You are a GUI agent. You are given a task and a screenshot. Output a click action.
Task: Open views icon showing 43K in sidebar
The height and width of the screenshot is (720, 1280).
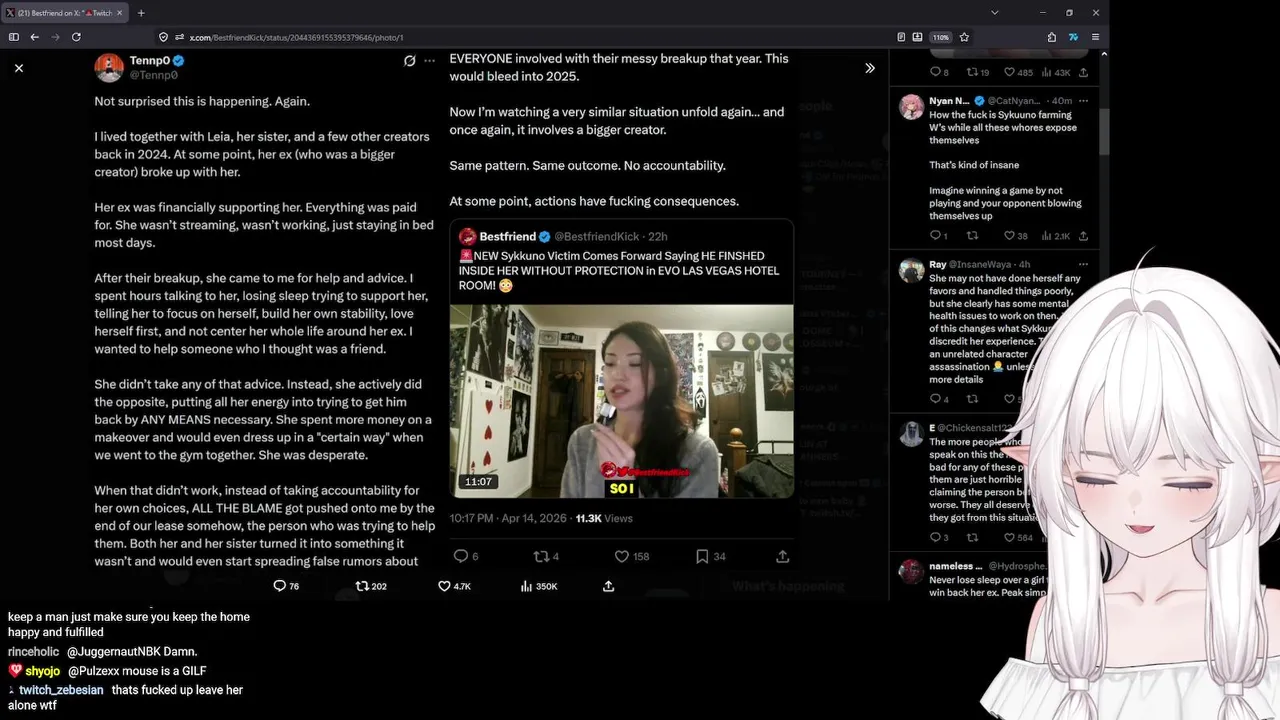pyautogui.click(x=1047, y=72)
